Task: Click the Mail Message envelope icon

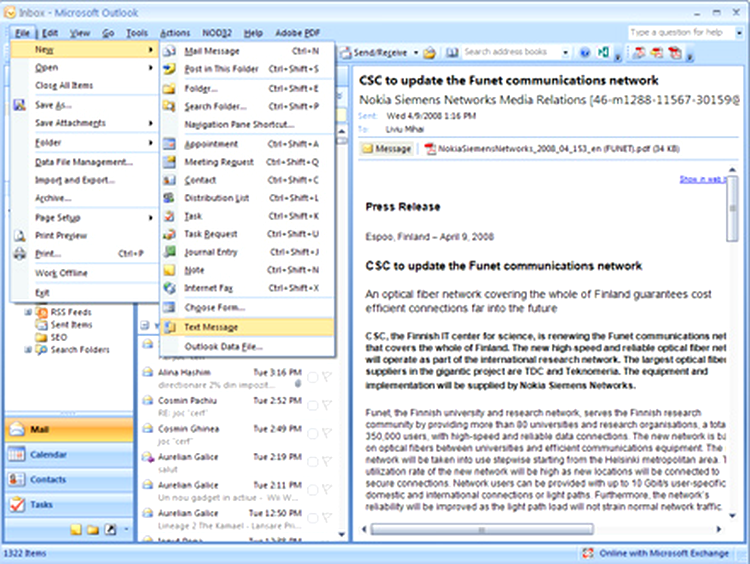Action: click(x=169, y=51)
